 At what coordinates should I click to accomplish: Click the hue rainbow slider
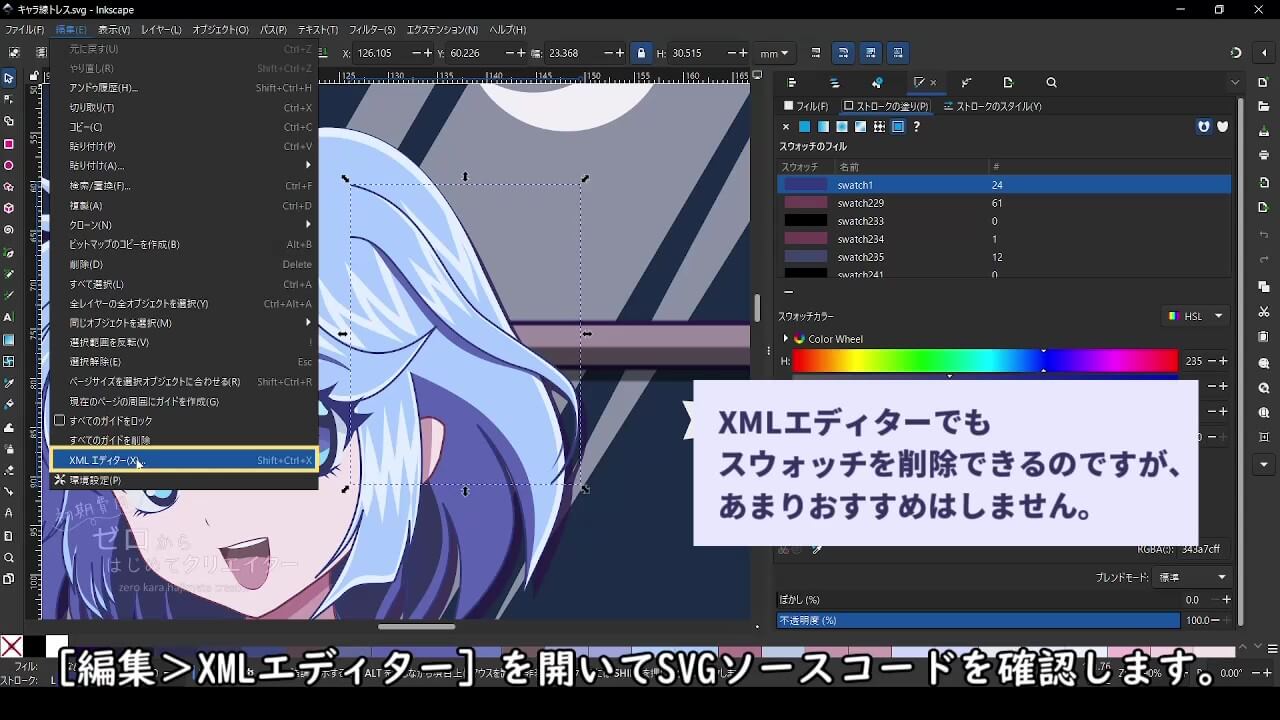(985, 361)
